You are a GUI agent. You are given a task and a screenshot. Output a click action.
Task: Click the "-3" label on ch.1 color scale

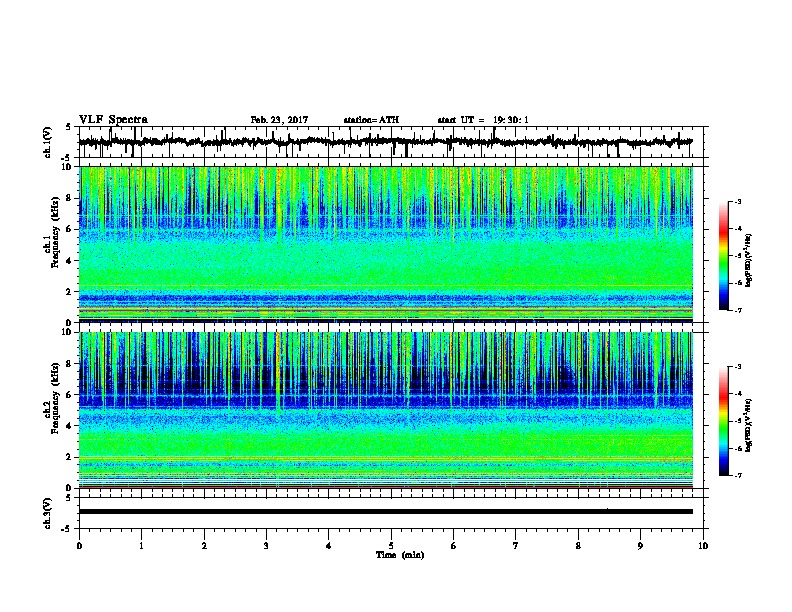pos(738,202)
